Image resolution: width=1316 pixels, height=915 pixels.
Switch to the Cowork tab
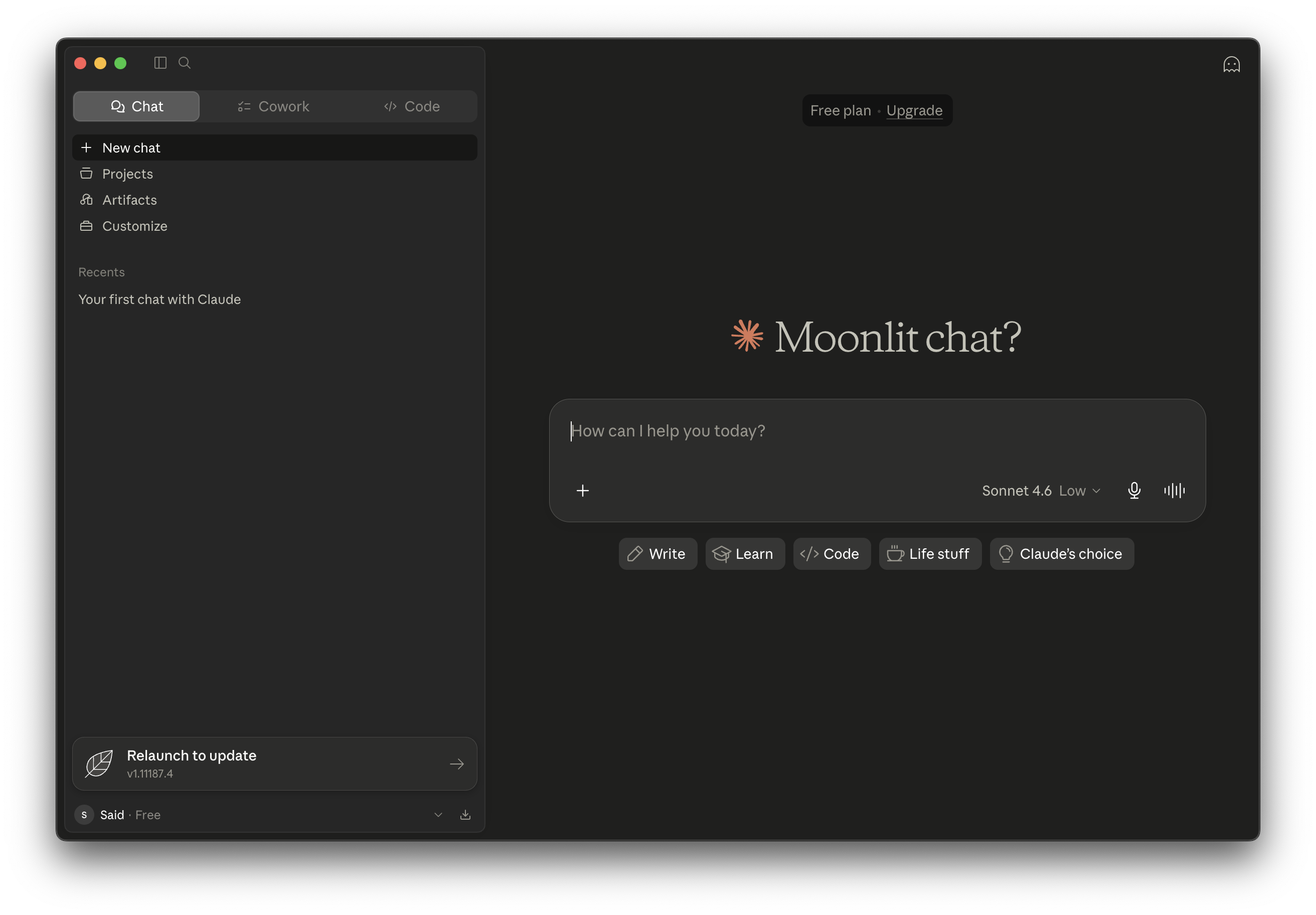click(x=273, y=107)
